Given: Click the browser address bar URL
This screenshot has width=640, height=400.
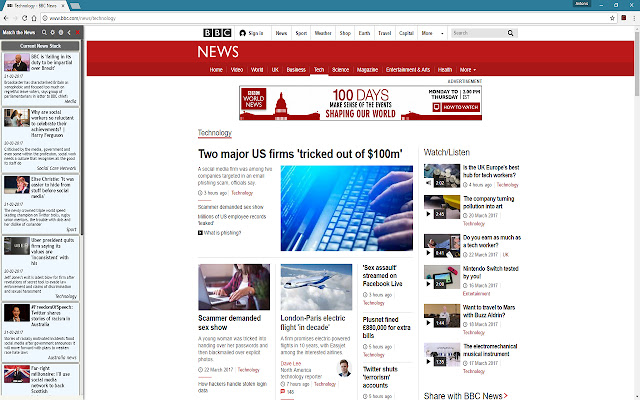Looking at the screenshot, I should pos(83,18).
